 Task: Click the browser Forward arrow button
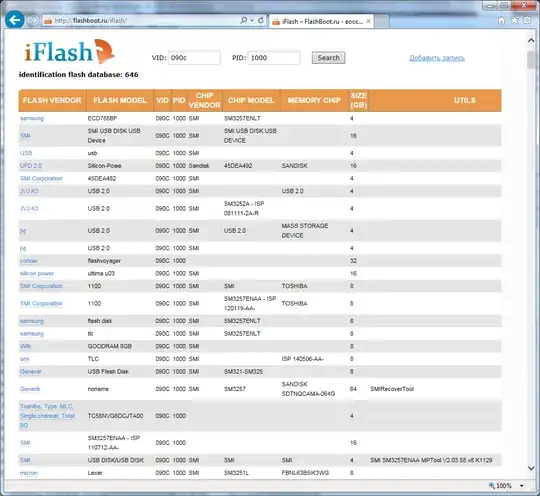click(x=33, y=21)
